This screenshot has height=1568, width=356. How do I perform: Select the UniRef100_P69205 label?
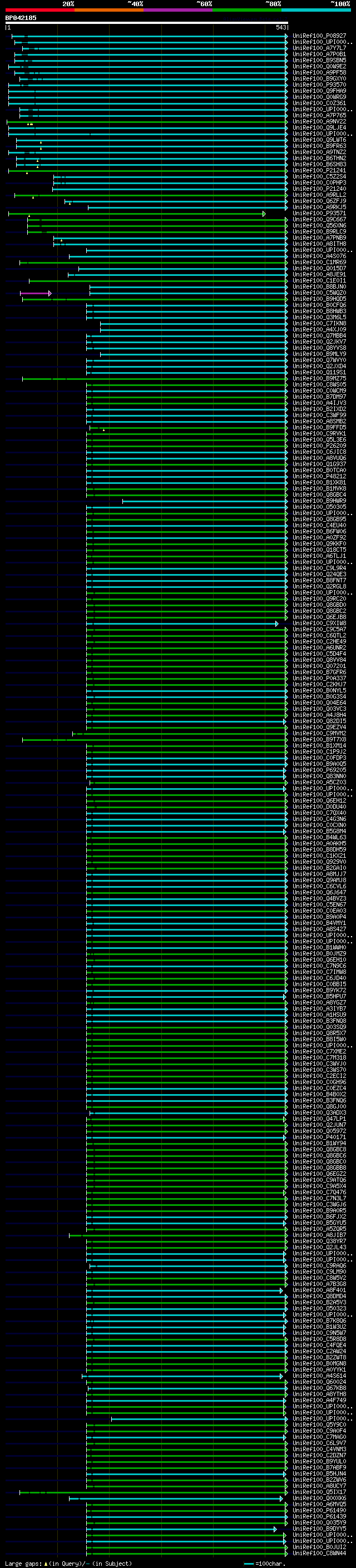coord(319,770)
